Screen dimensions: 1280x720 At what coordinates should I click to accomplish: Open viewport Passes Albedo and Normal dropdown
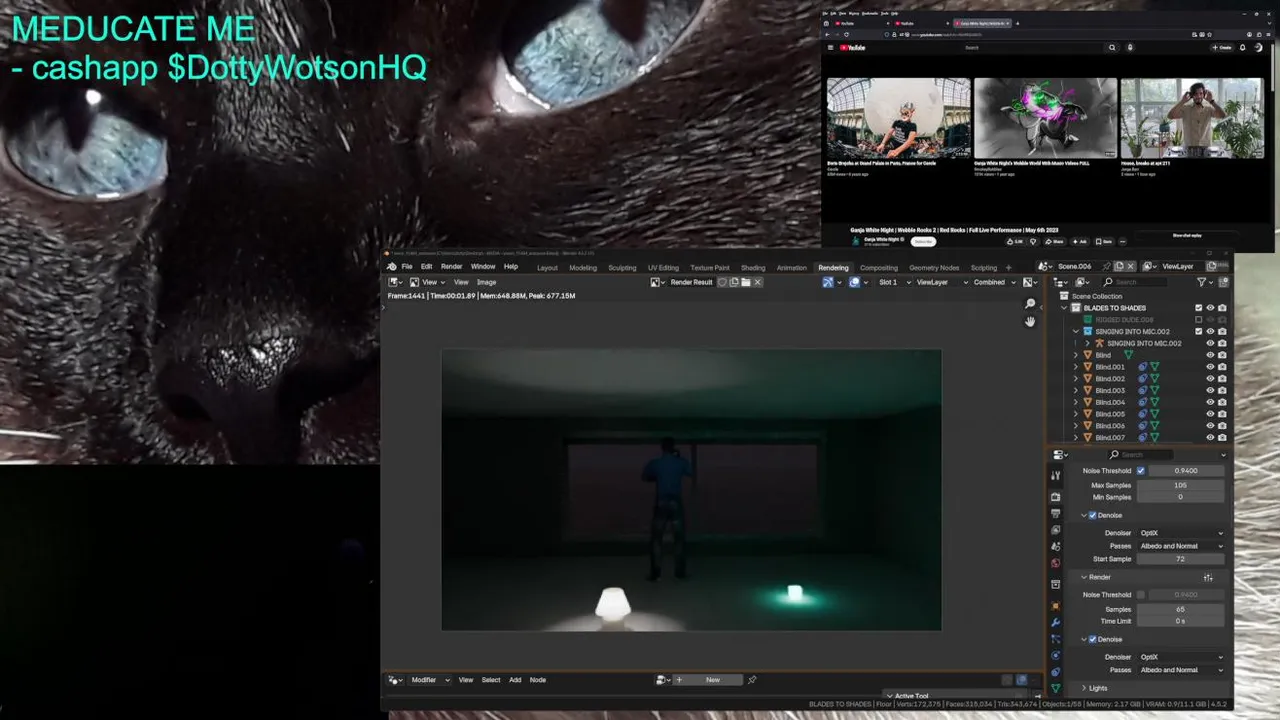click(1181, 546)
